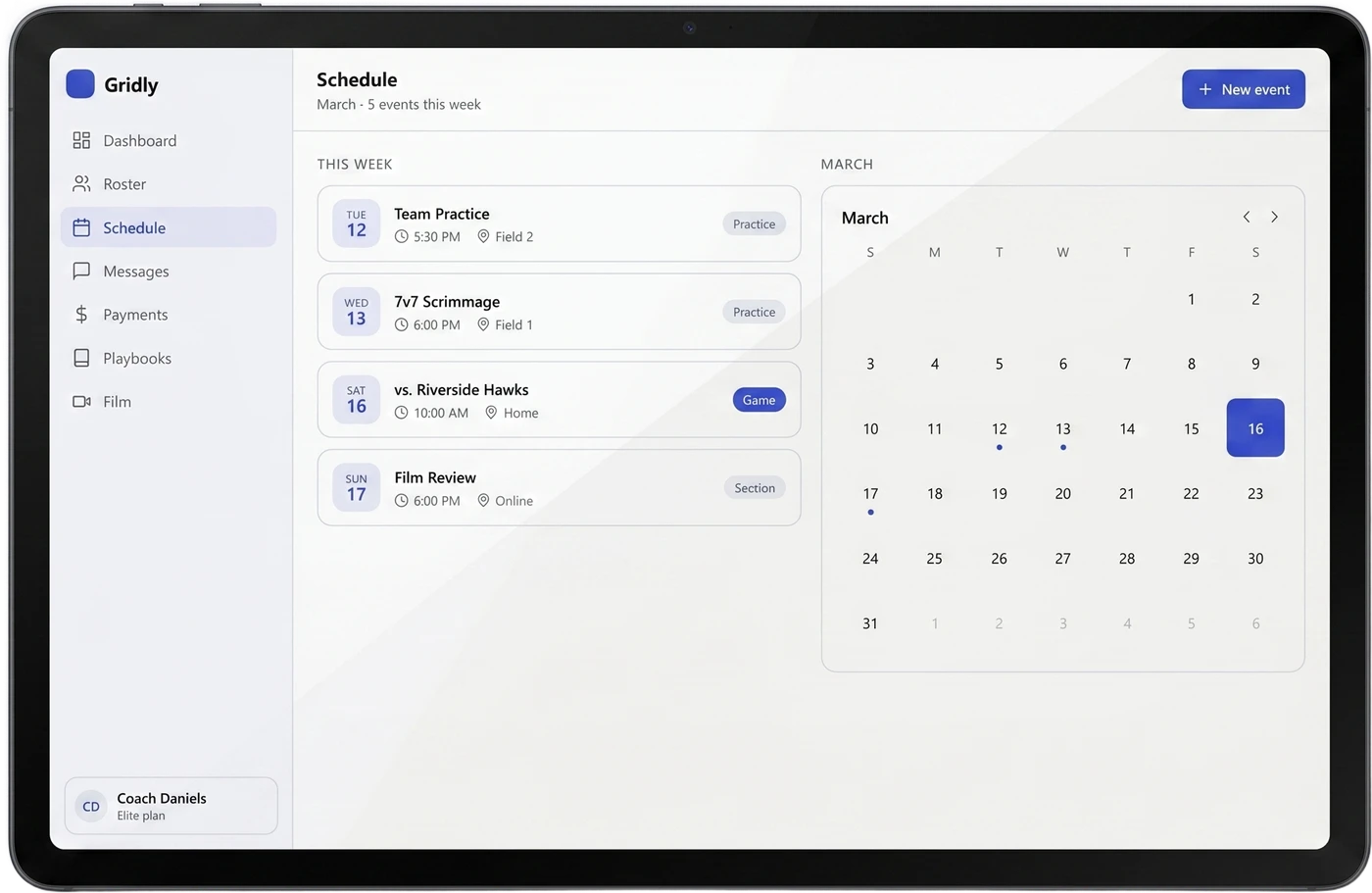Click March 28 in the calendar
This screenshot has width=1372, height=893.
[x=1127, y=559]
